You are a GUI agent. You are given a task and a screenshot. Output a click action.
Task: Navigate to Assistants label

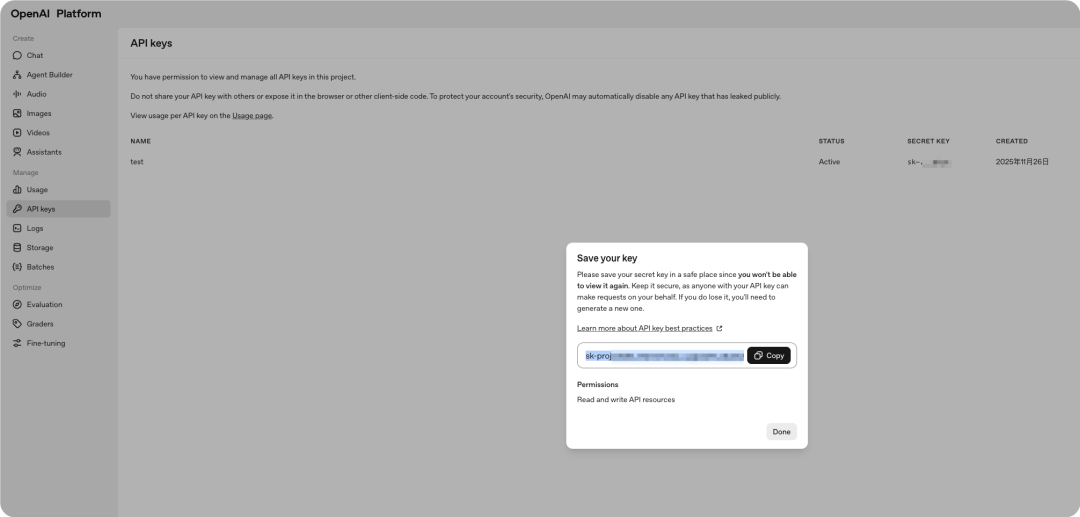(44, 152)
